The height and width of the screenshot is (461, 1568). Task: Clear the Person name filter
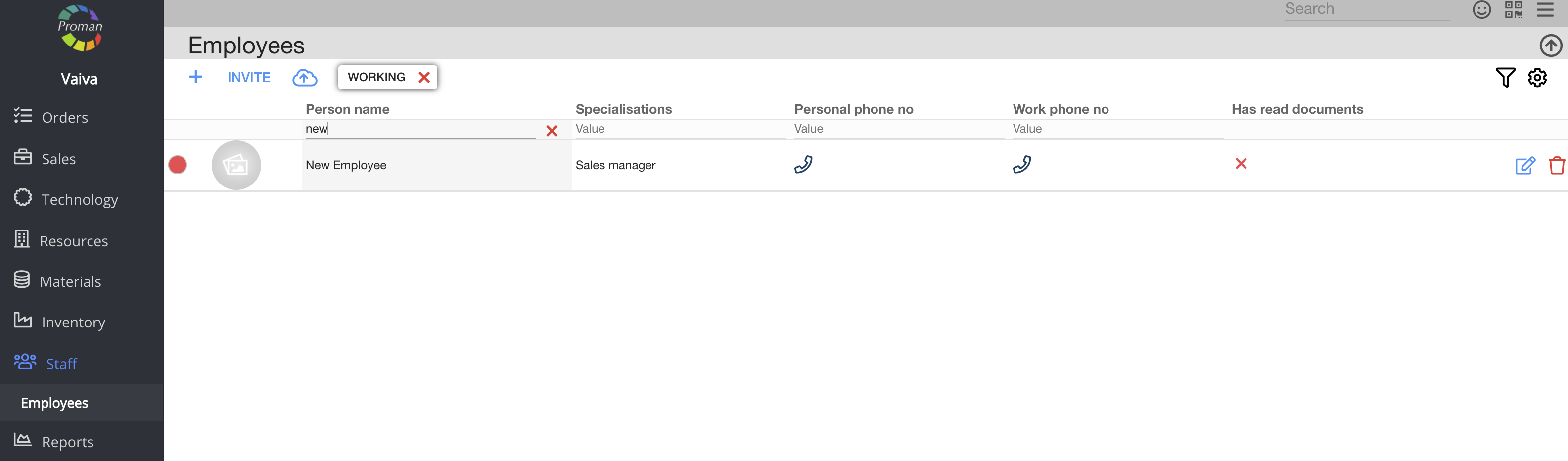[552, 131]
